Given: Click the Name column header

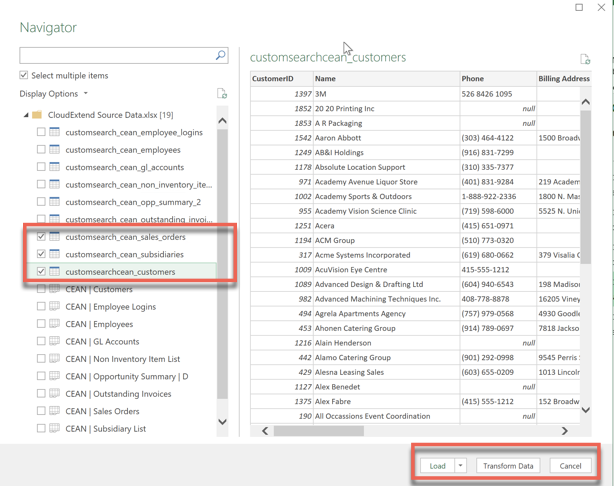Looking at the screenshot, I should tap(386, 78).
